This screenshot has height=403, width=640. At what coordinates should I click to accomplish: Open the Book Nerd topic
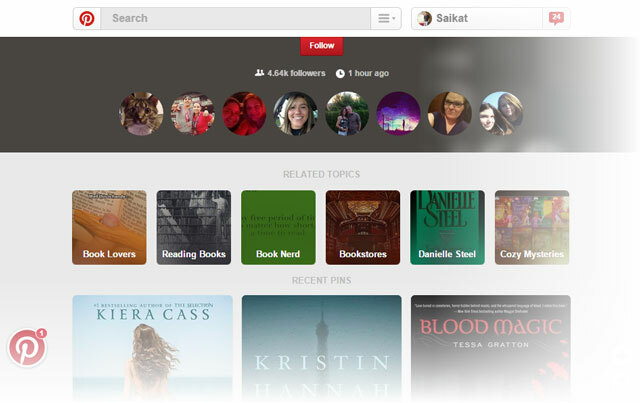278,227
